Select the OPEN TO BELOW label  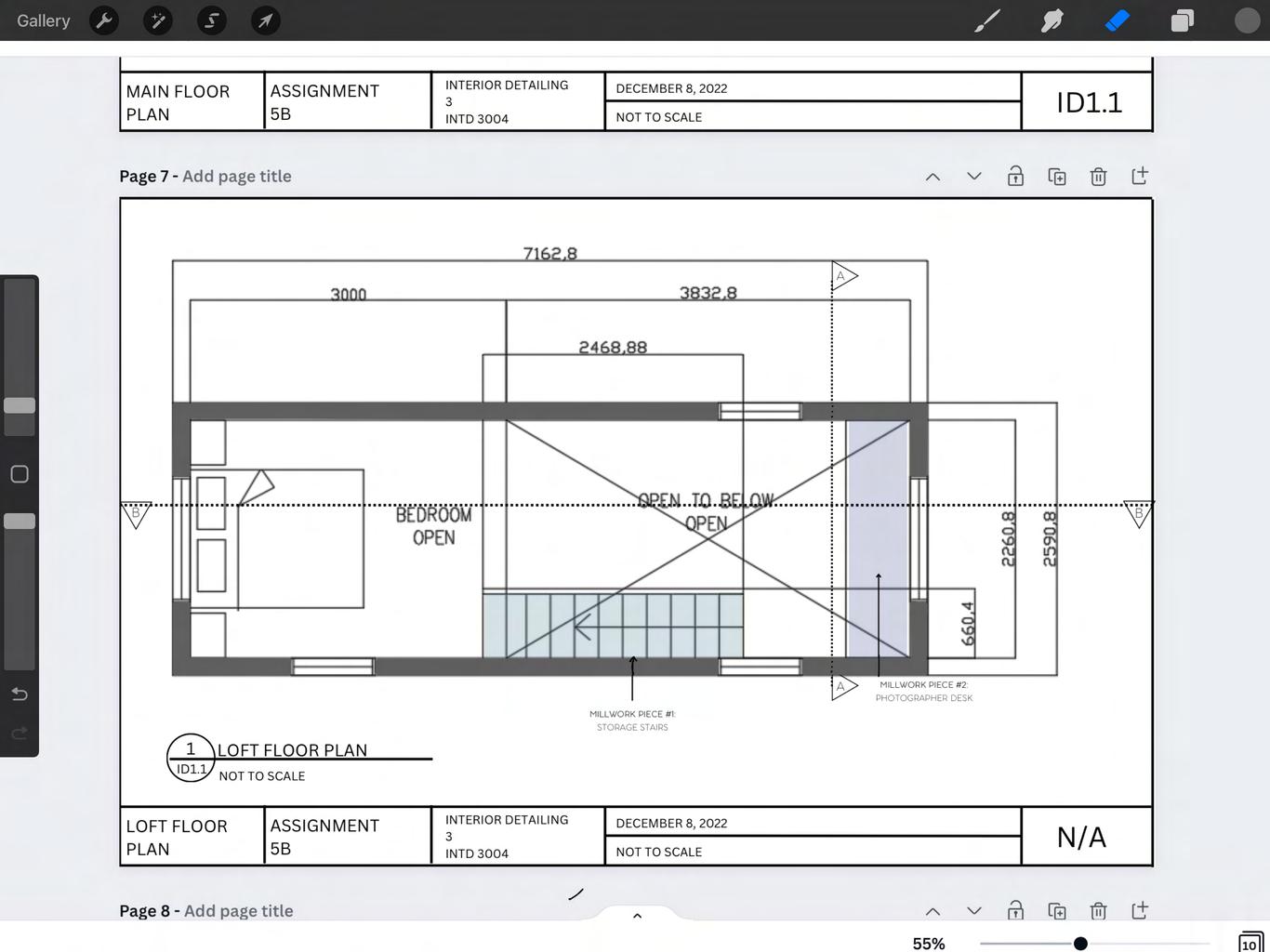point(707,500)
